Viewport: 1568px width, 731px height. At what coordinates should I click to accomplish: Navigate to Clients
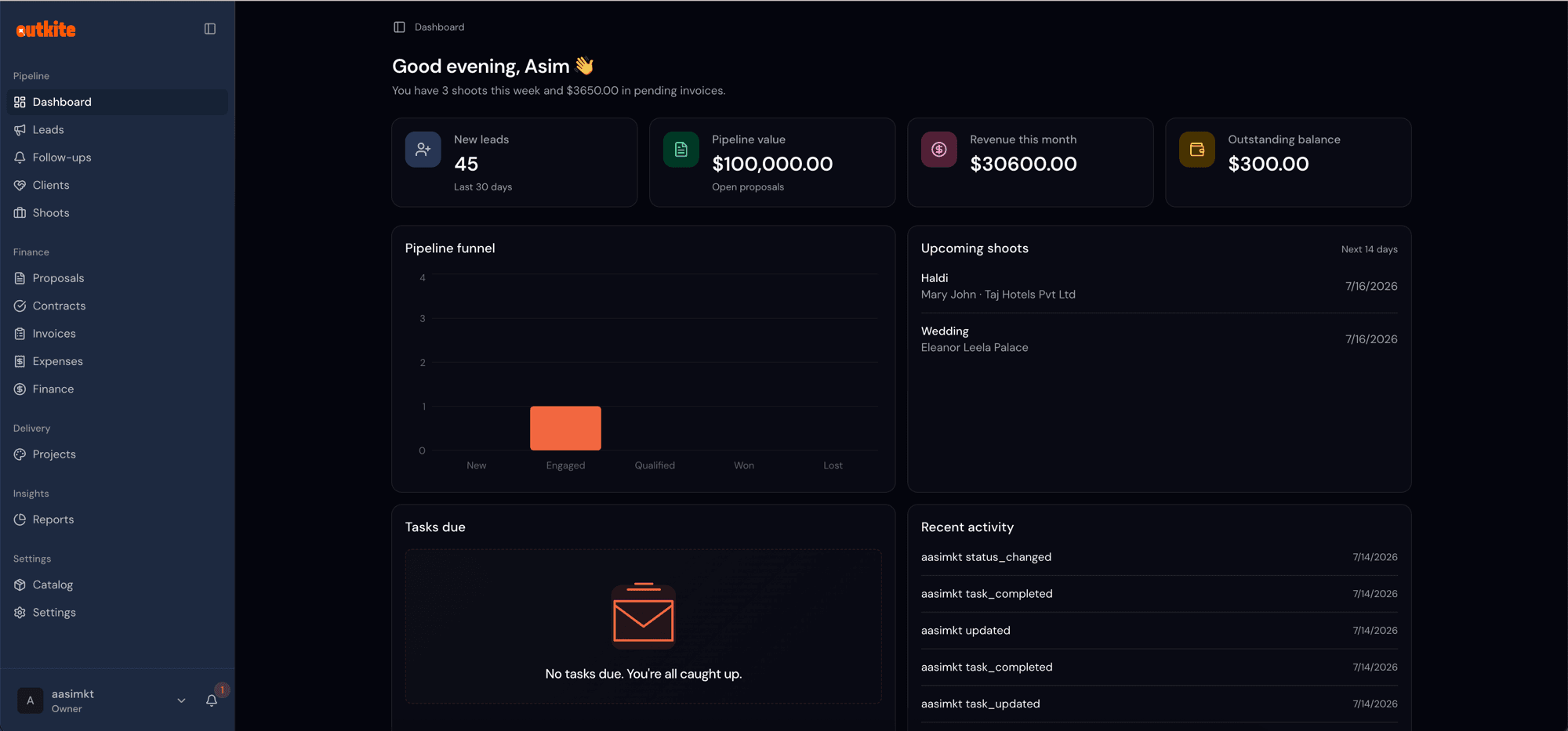[x=118, y=185]
